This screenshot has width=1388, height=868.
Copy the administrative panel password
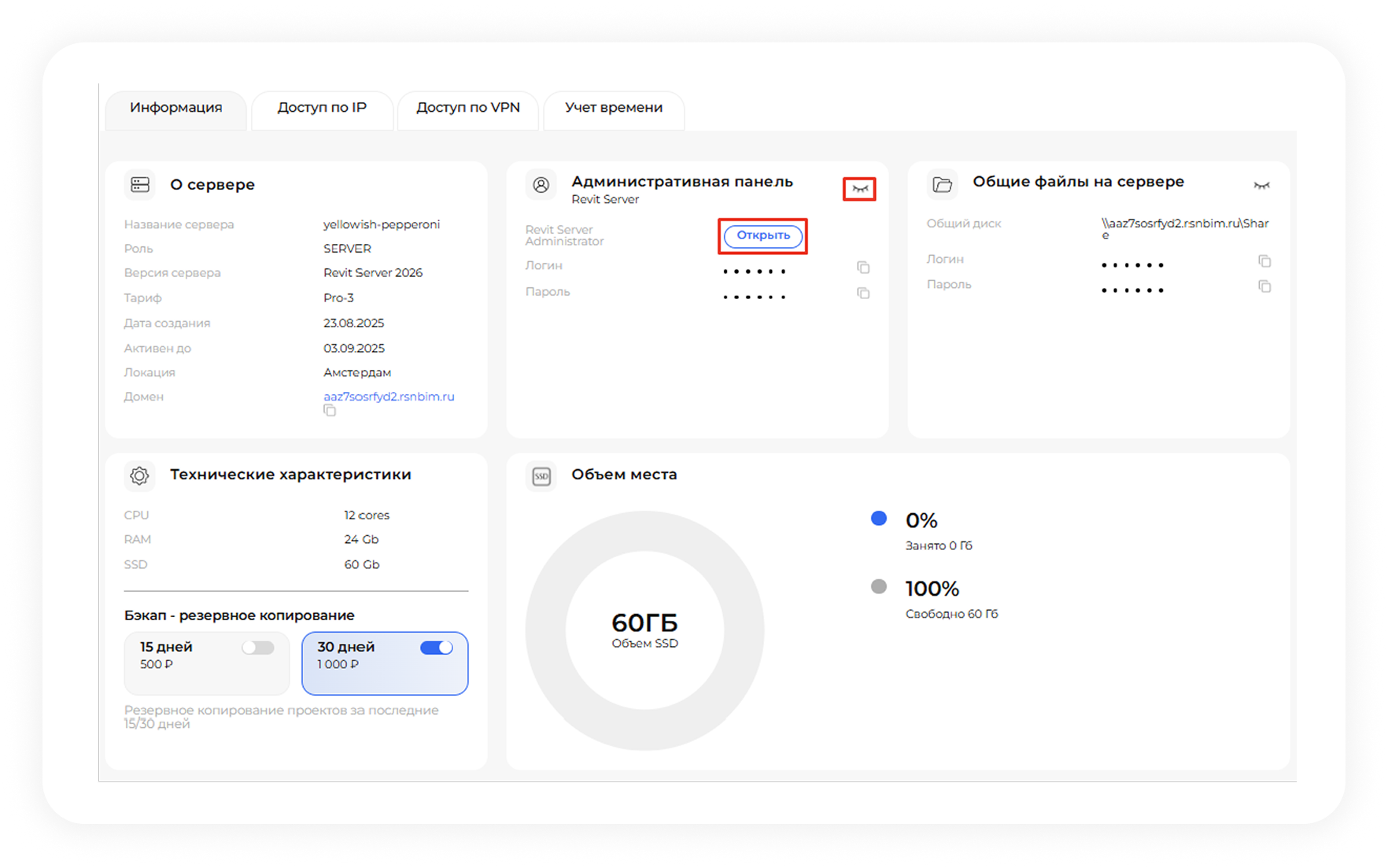(x=863, y=293)
